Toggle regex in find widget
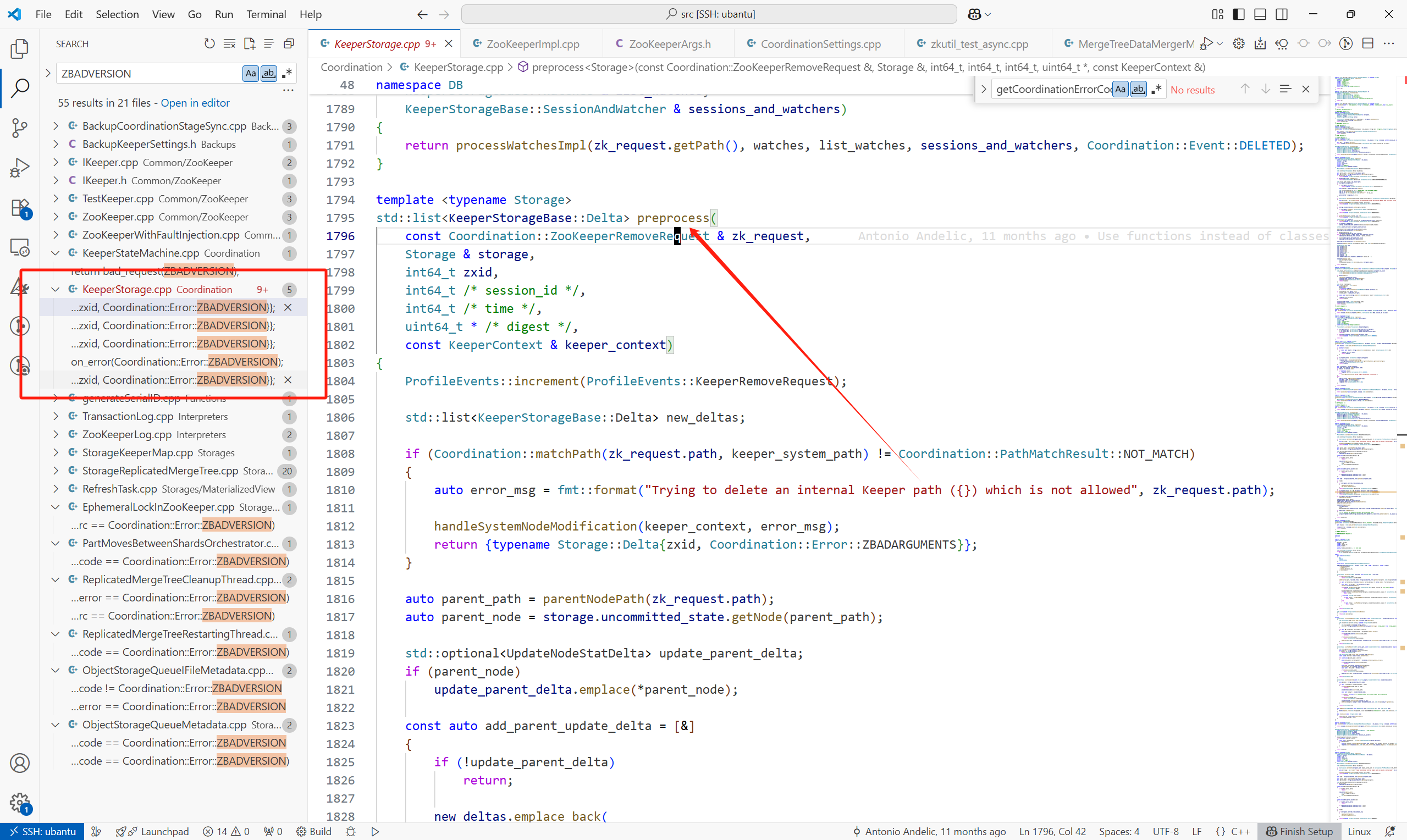 (1156, 89)
